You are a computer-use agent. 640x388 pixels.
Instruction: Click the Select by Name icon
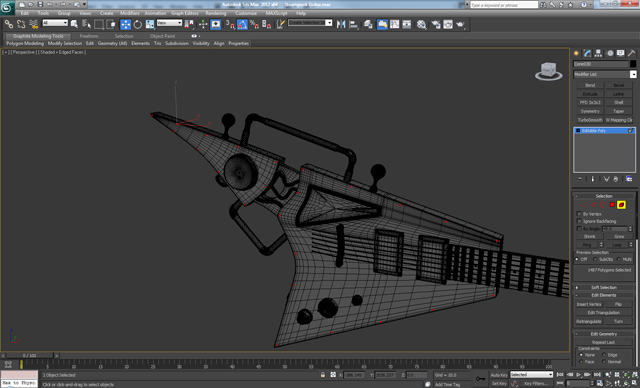pyautogui.click(x=86, y=24)
